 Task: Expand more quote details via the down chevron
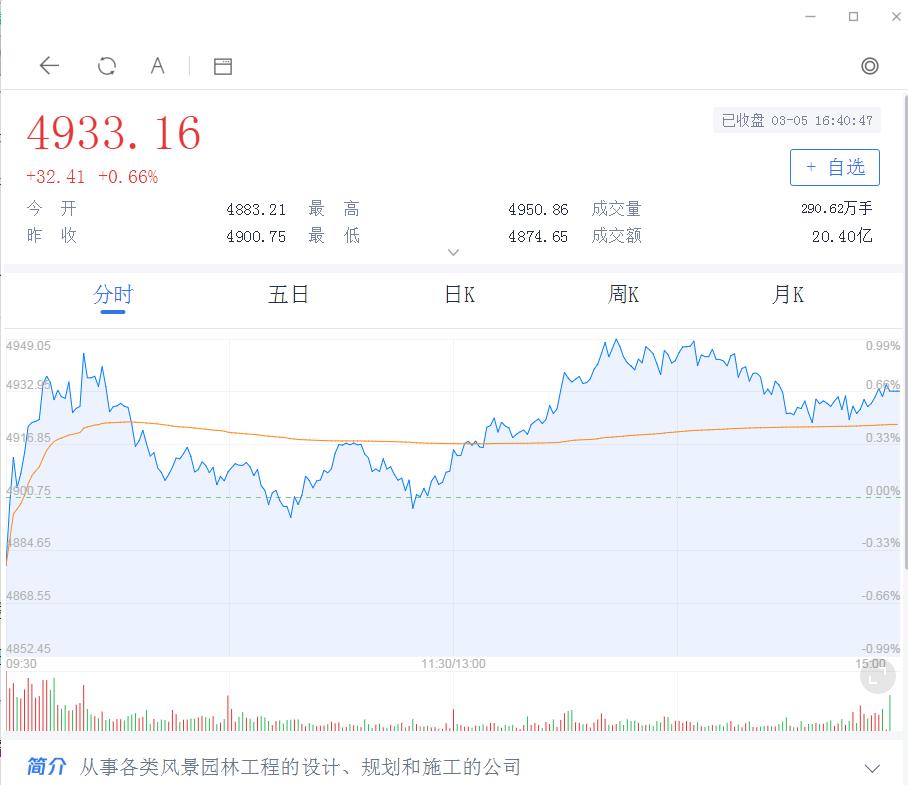[453, 252]
